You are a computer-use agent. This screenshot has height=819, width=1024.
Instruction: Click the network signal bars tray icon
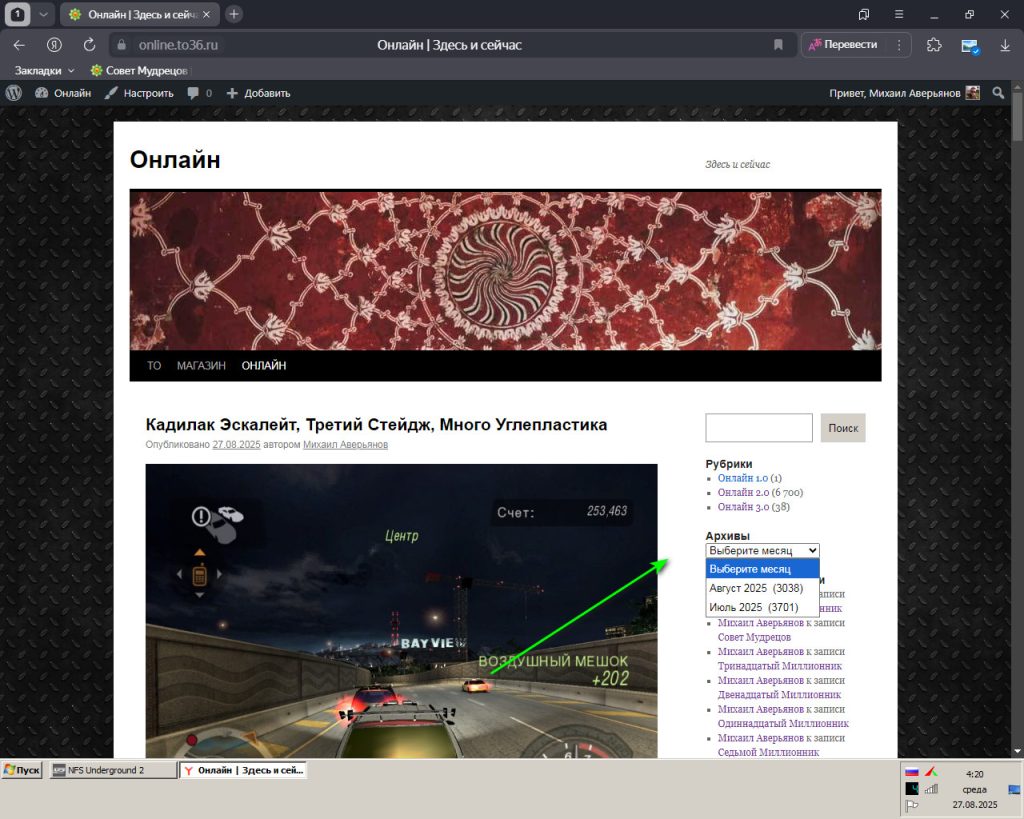931,788
